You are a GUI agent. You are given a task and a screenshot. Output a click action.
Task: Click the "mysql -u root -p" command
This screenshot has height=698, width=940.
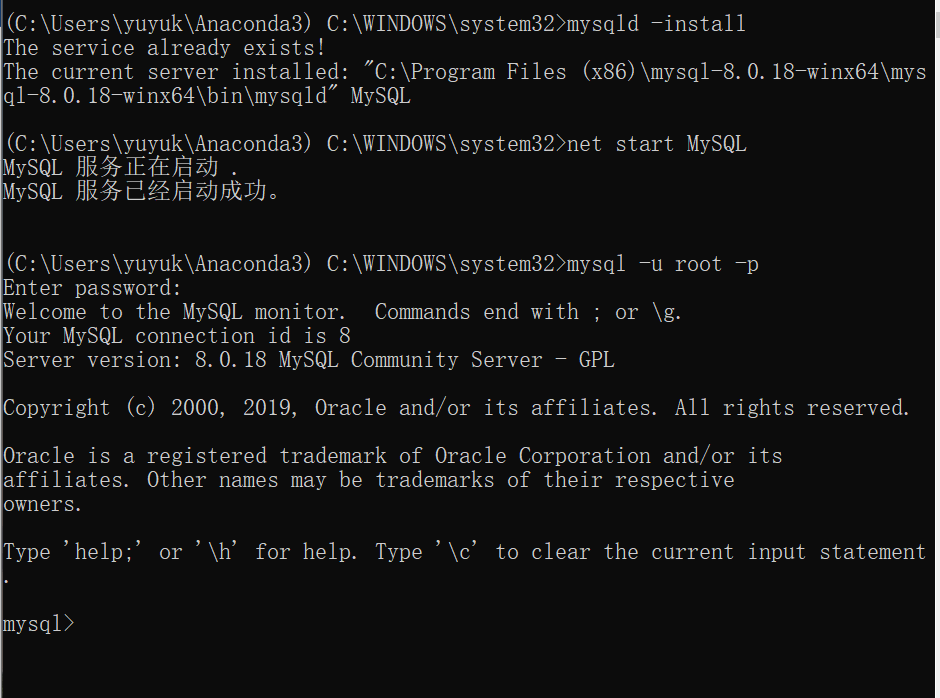click(662, 264)
